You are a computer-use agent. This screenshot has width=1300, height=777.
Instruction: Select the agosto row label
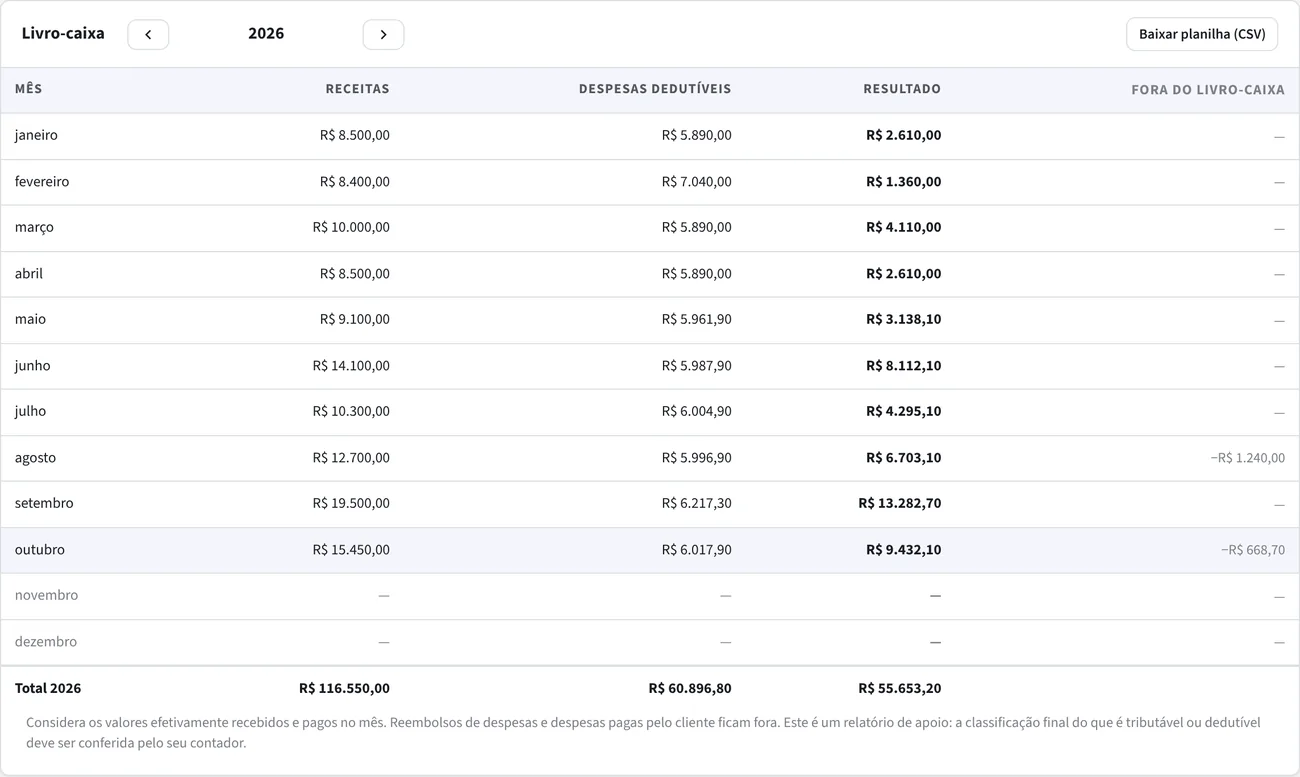35,458
